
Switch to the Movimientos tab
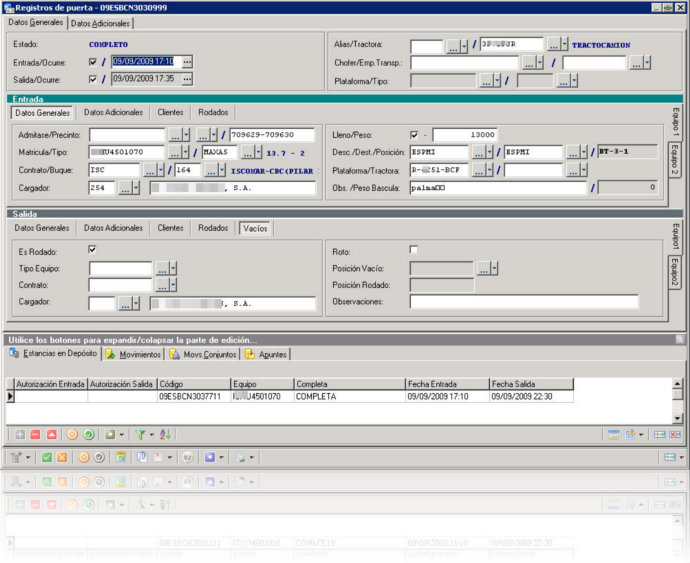(x=134, y=354)
